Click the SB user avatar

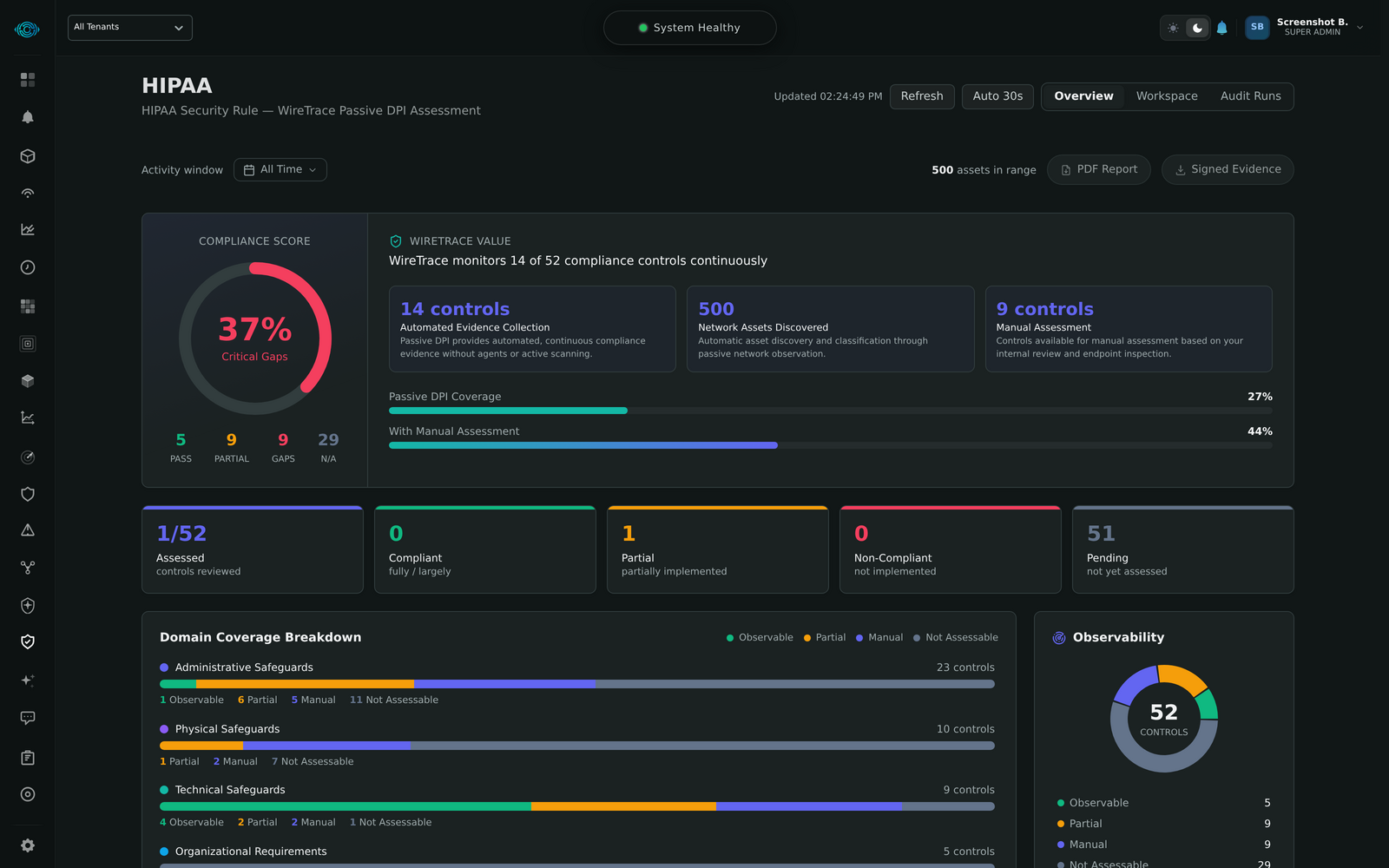[1257, 27]
